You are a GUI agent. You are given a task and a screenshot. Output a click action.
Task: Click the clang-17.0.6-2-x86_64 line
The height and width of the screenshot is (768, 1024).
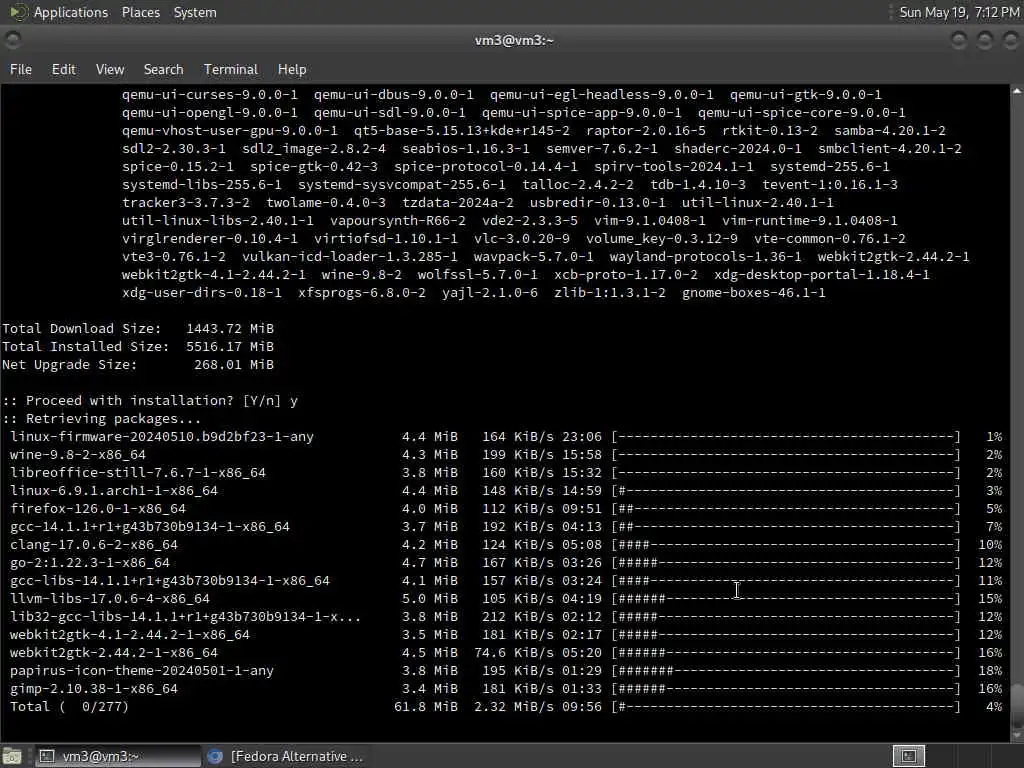point(505,545)
